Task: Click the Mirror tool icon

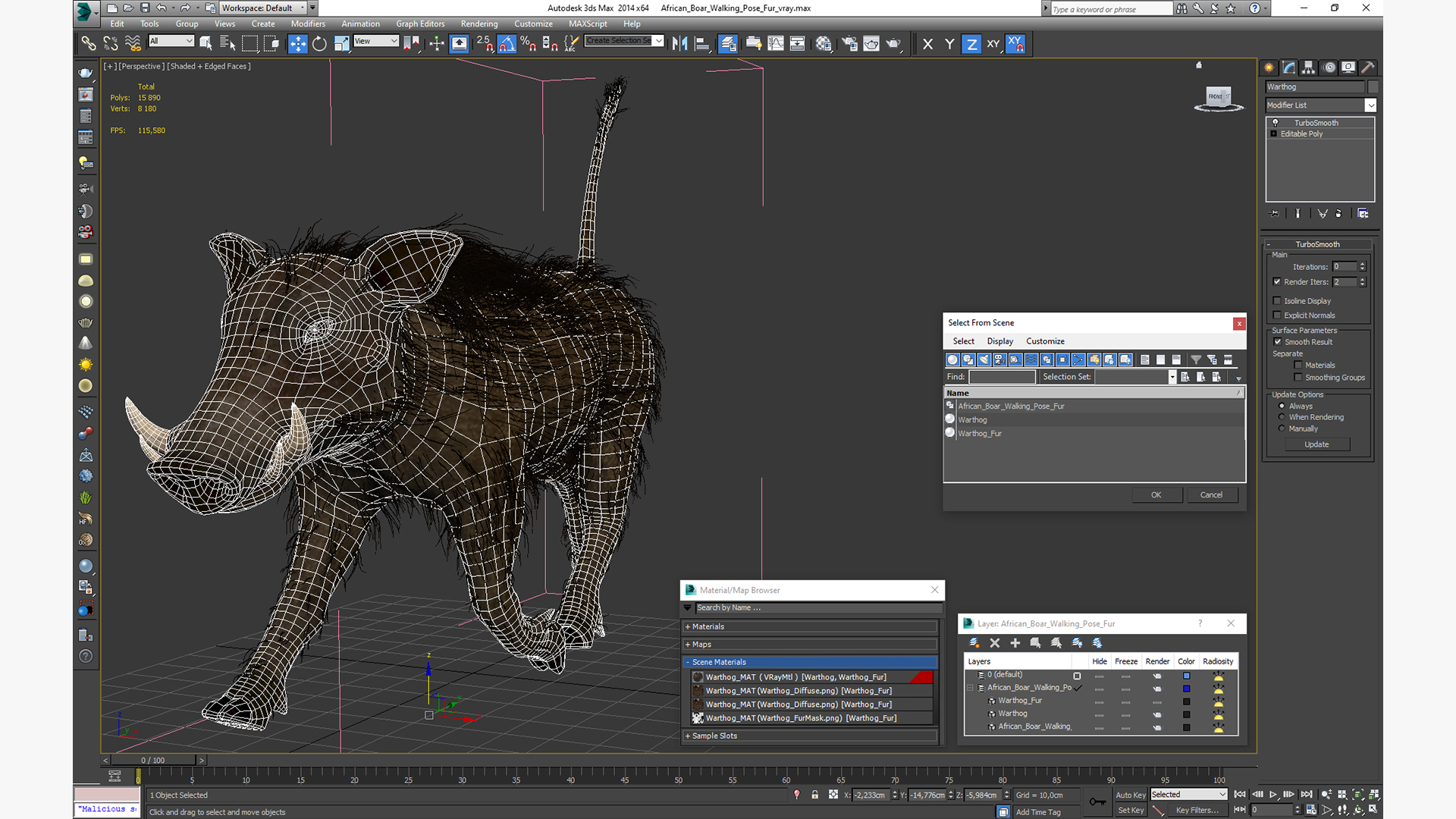Action: pyautogui.click(x=679, y=44)
